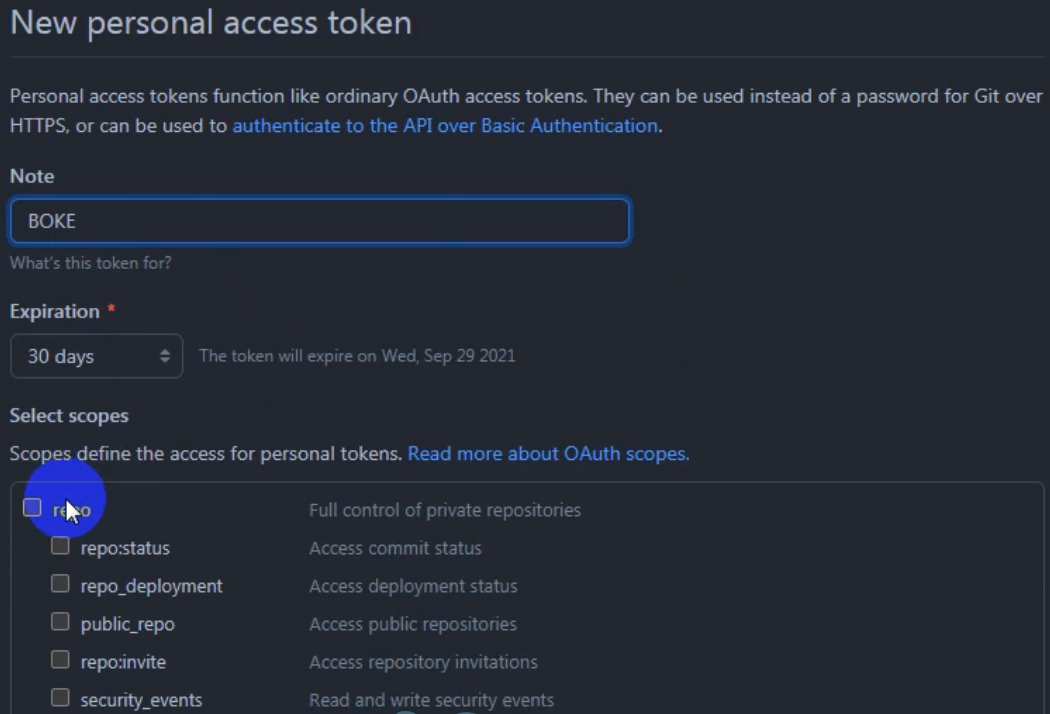The image size is (1050, 714).
Task: Click the Note input field containing BOKE
Action: [x=320, y=221]
